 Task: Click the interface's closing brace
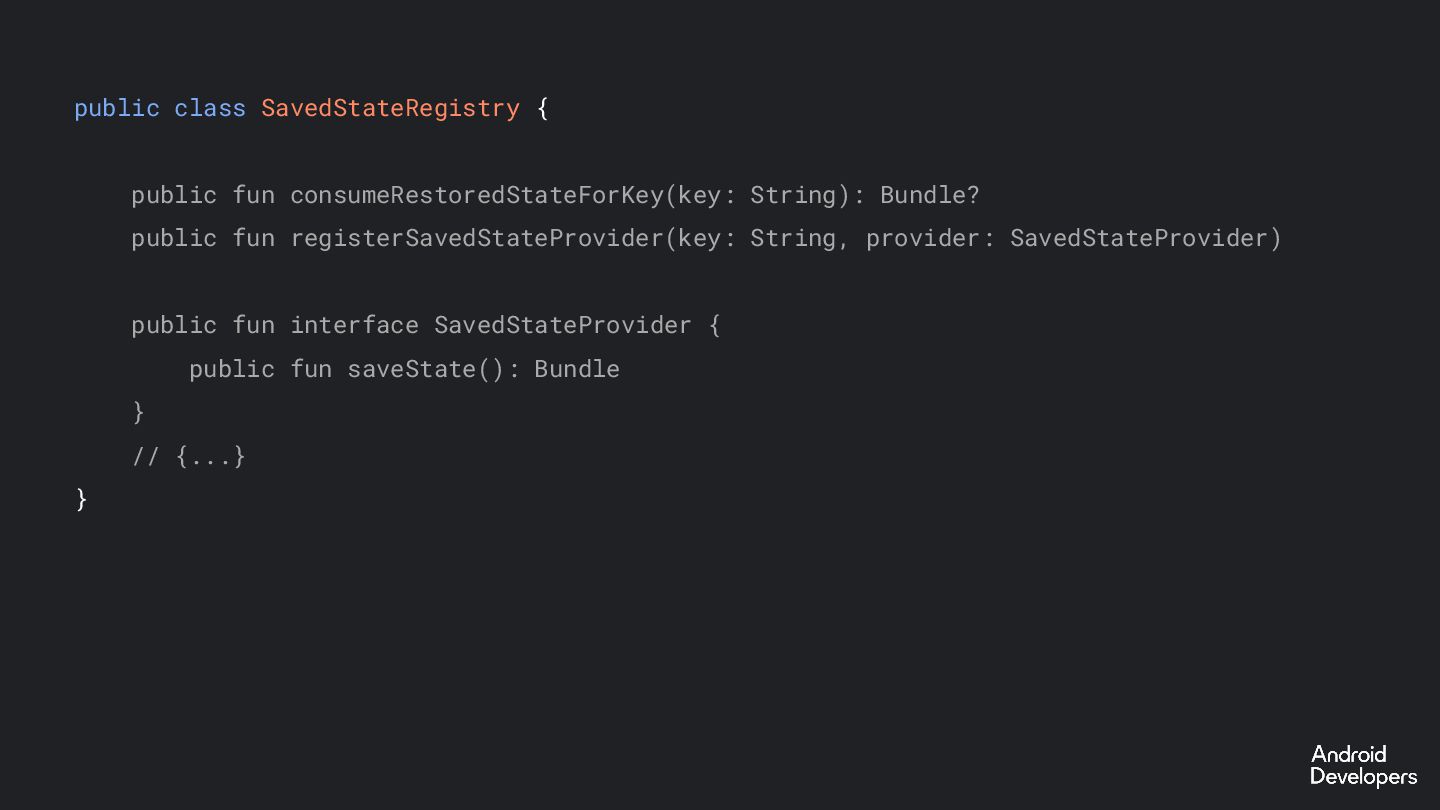[x=139, y=412]
